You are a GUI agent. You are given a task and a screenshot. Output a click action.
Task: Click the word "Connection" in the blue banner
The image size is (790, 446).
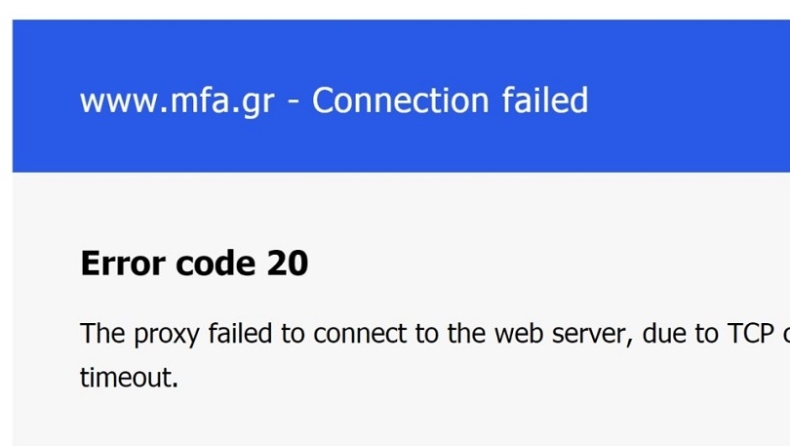coord(399,101)
